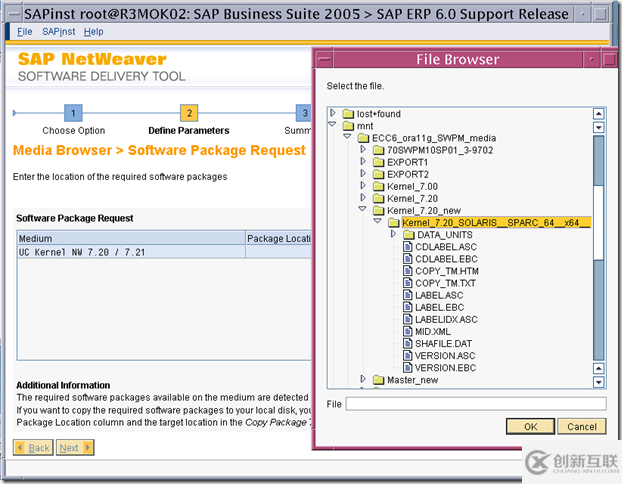
Task: Select the mnt folder icon
Action: pyautogui.click(x=348, y=126)
